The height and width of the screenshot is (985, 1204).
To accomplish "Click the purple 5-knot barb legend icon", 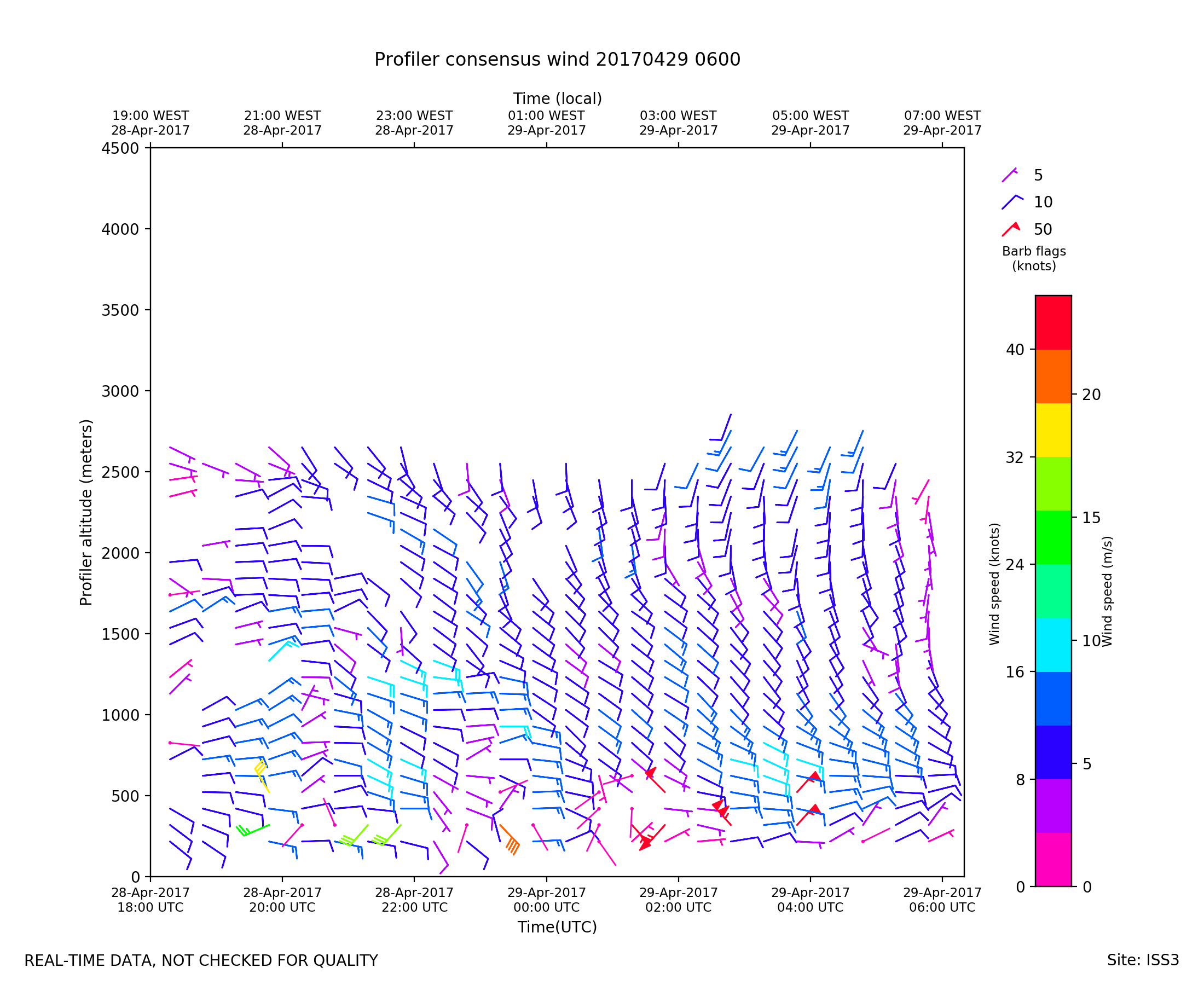I will coord(1009,175).
